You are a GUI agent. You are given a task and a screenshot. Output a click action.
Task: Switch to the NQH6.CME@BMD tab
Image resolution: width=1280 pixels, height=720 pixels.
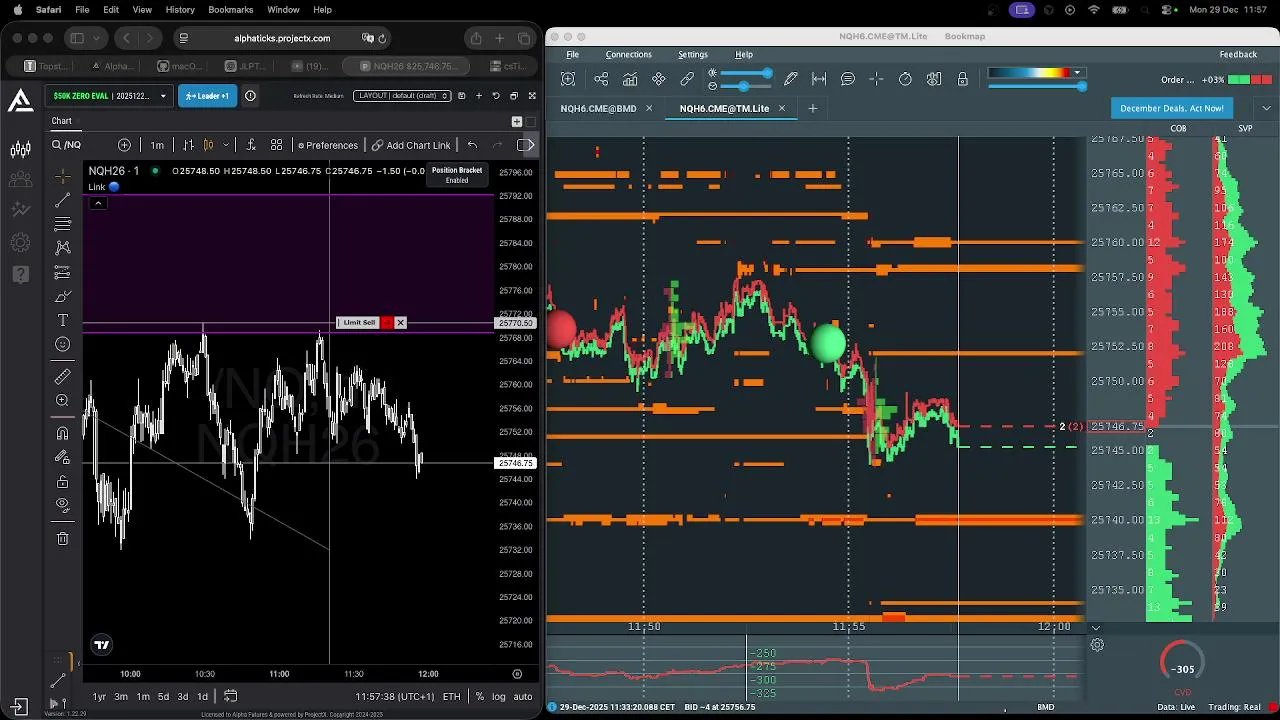598,108
